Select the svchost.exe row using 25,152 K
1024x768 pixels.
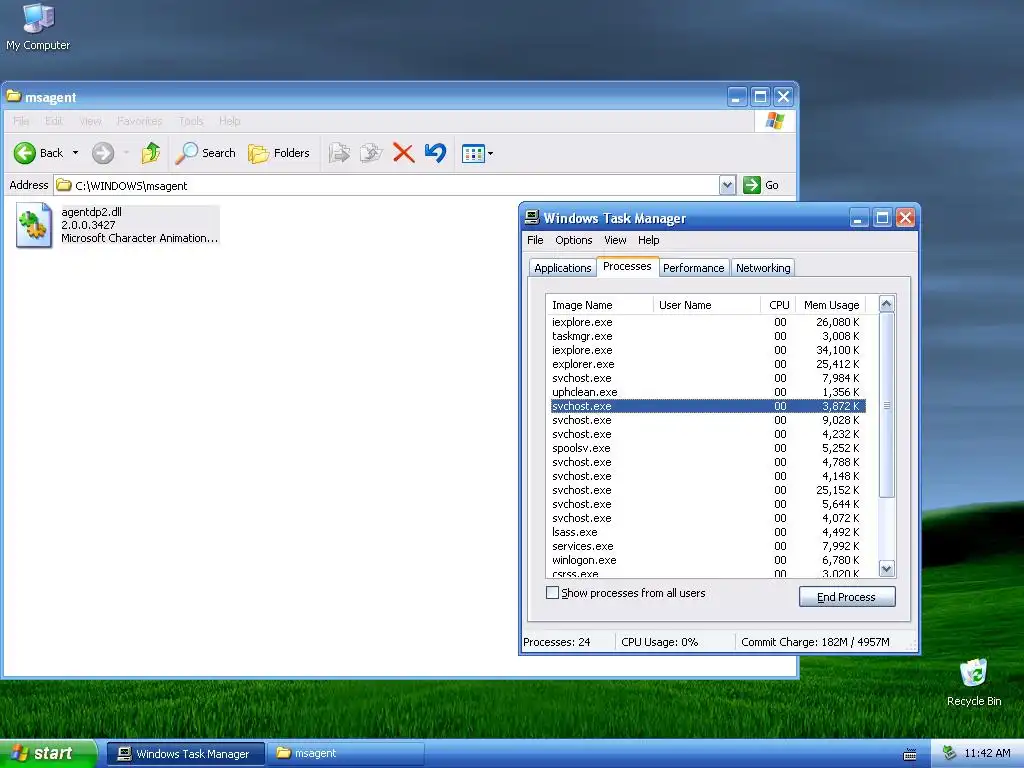(708, 490)
